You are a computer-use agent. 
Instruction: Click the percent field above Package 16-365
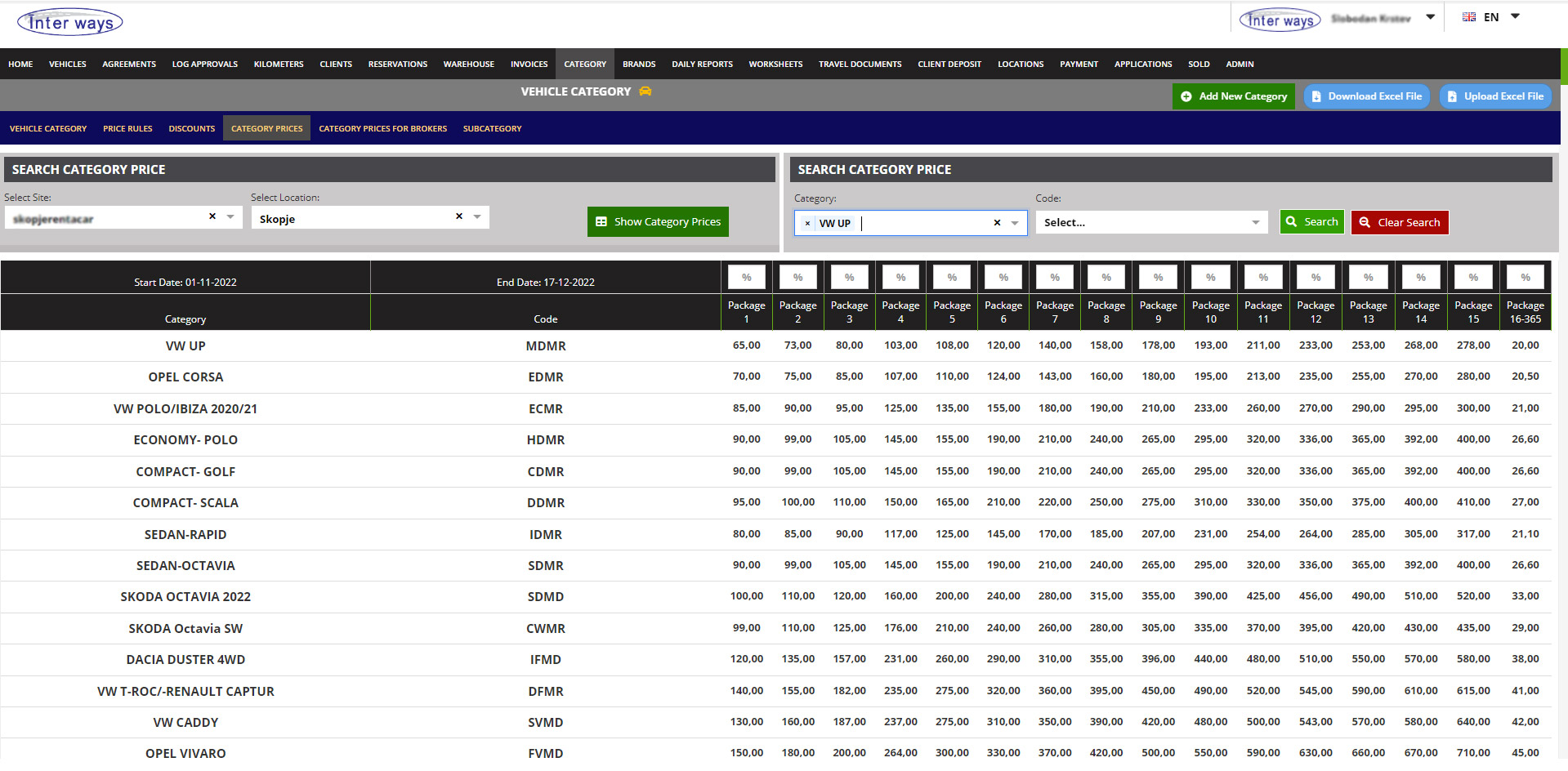coord(1526,277)
